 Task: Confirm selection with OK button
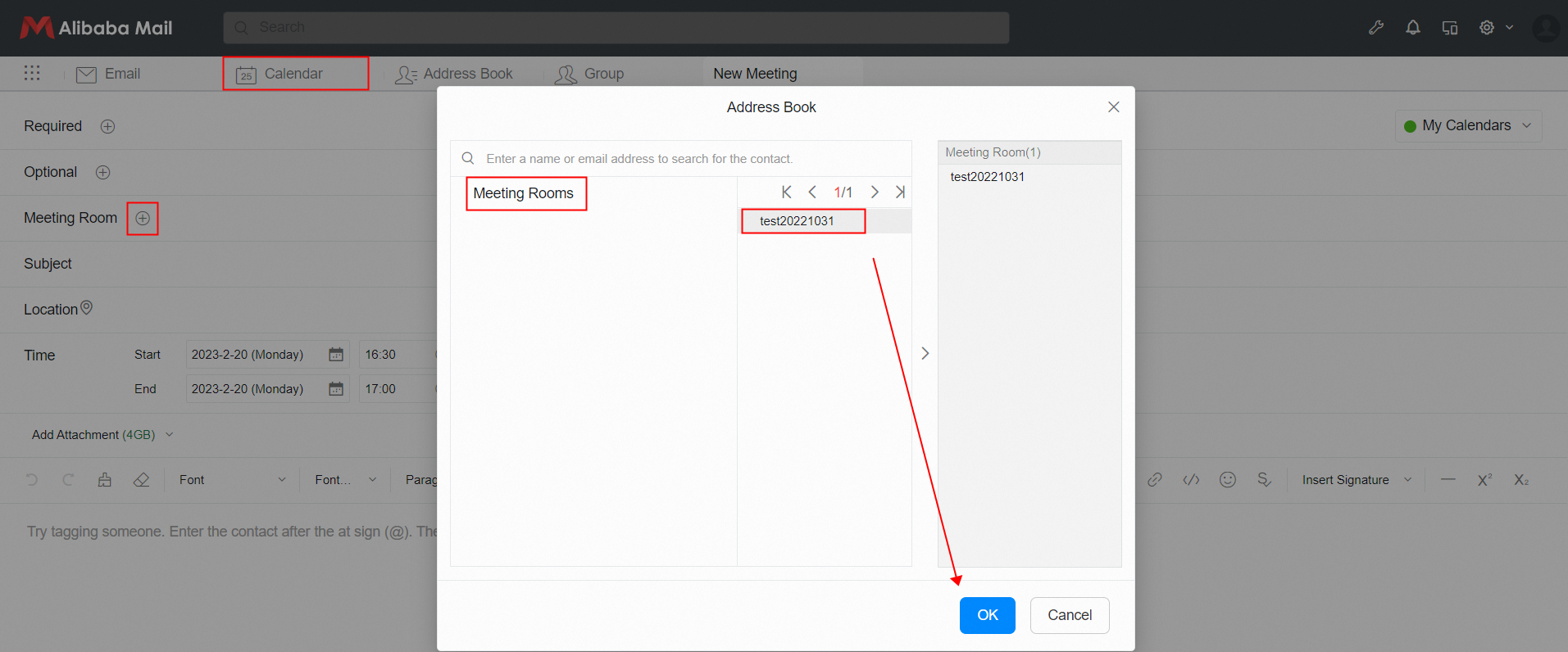[988, 615]
